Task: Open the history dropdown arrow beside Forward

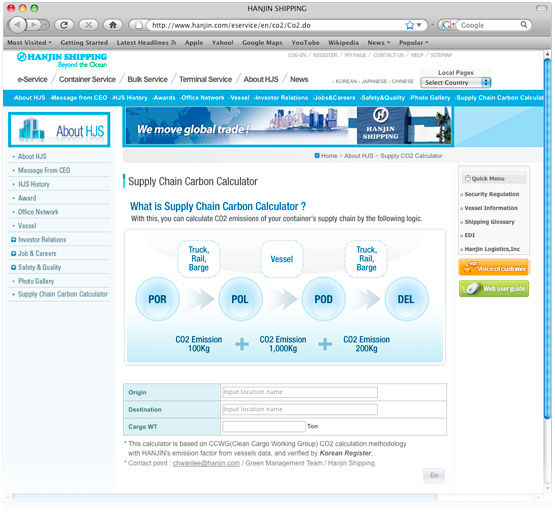Action: click(x=45, y=25)
